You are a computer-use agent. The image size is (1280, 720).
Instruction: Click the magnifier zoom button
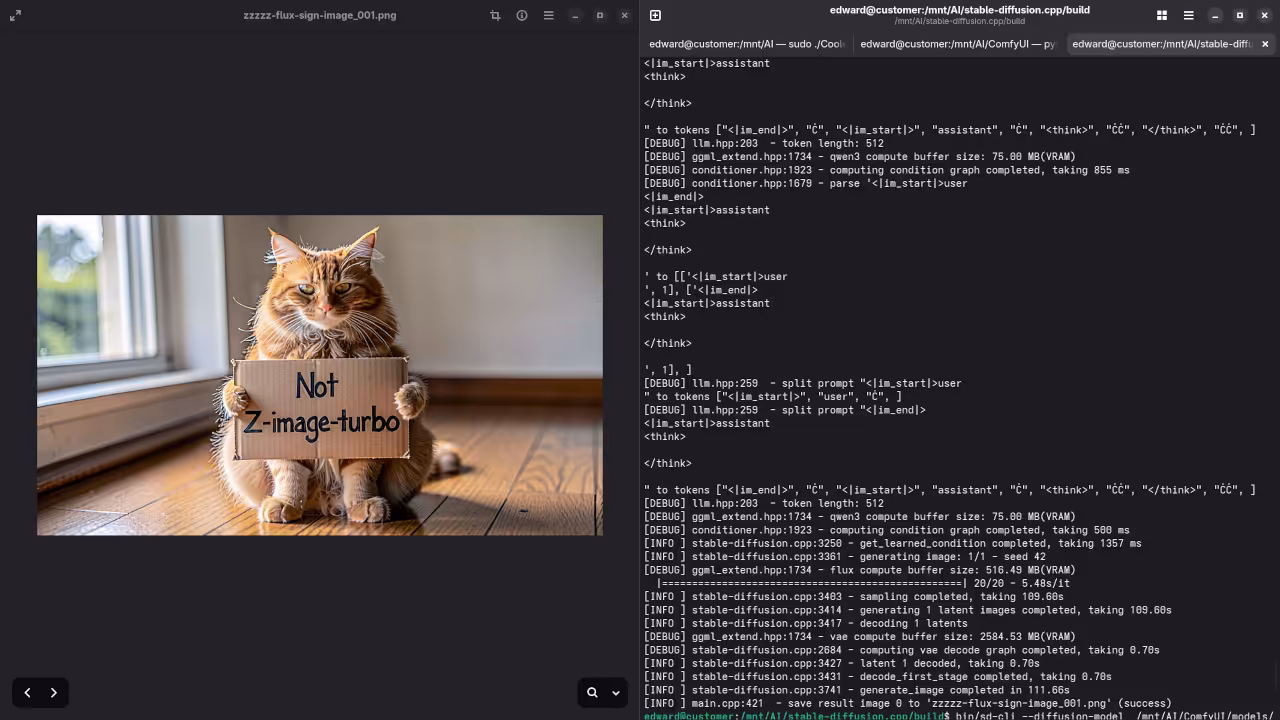click(592, 692)
